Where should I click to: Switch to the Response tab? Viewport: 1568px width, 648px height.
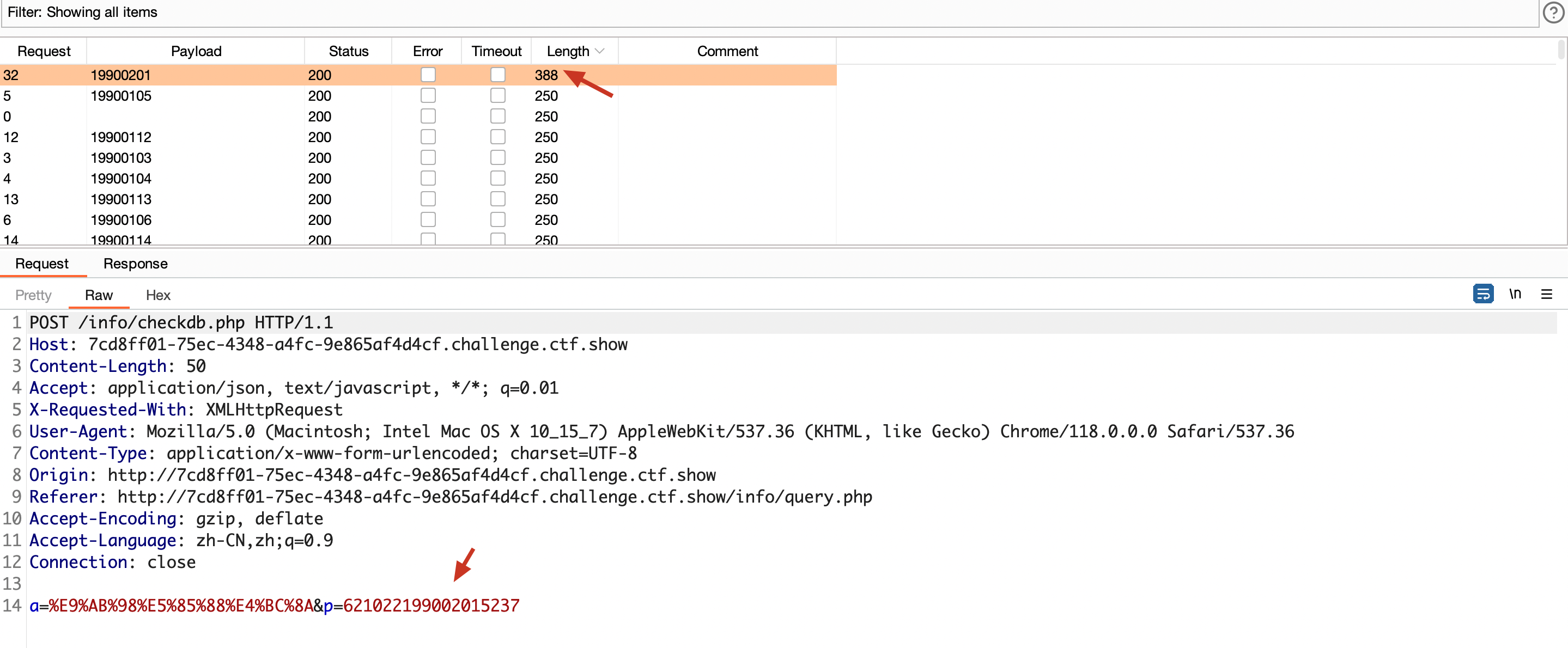135,264
